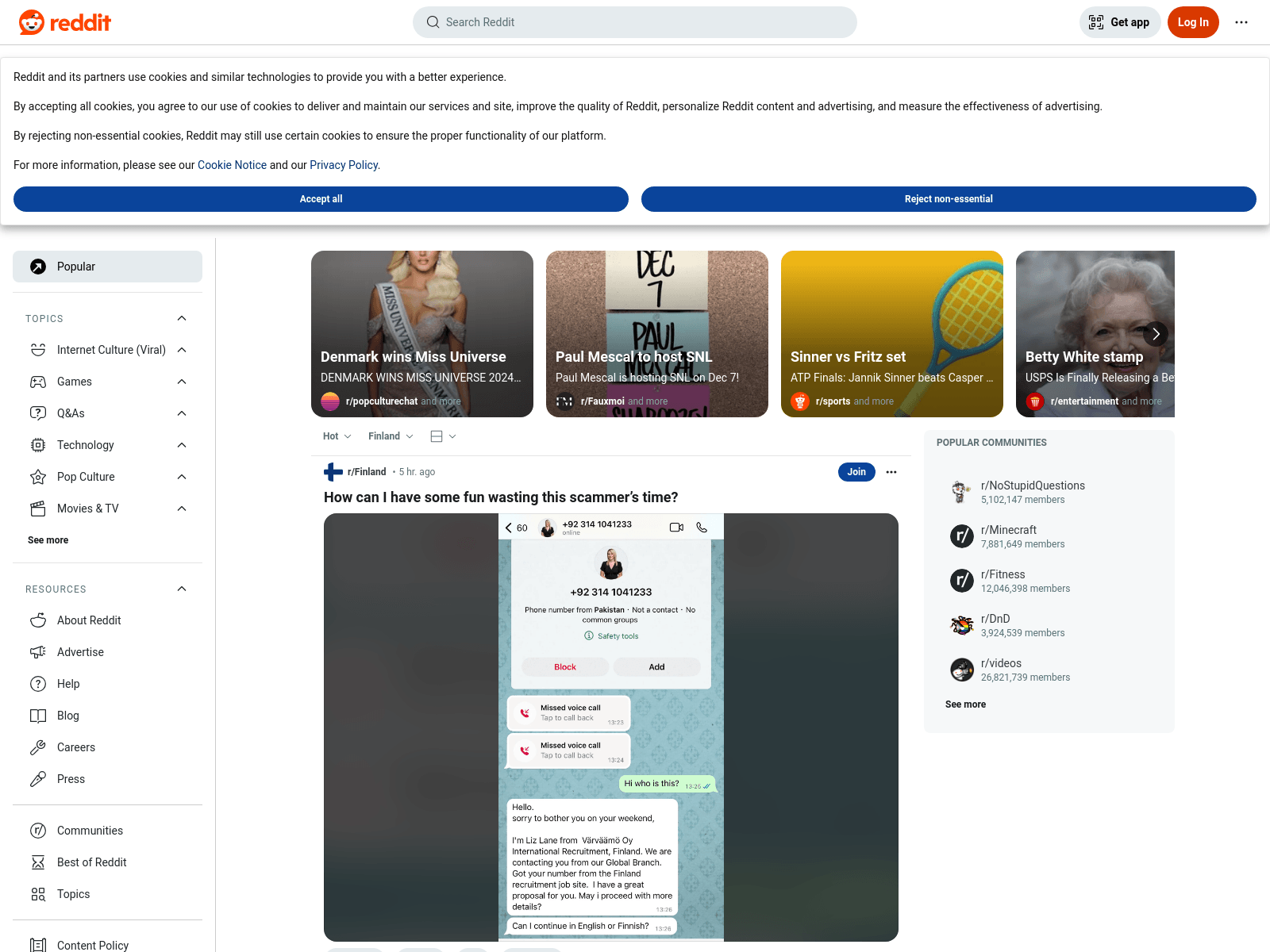Viewport: 1270px width, 952px height.
Task: Open the Privacy Policy link
Action: [344, 165]
